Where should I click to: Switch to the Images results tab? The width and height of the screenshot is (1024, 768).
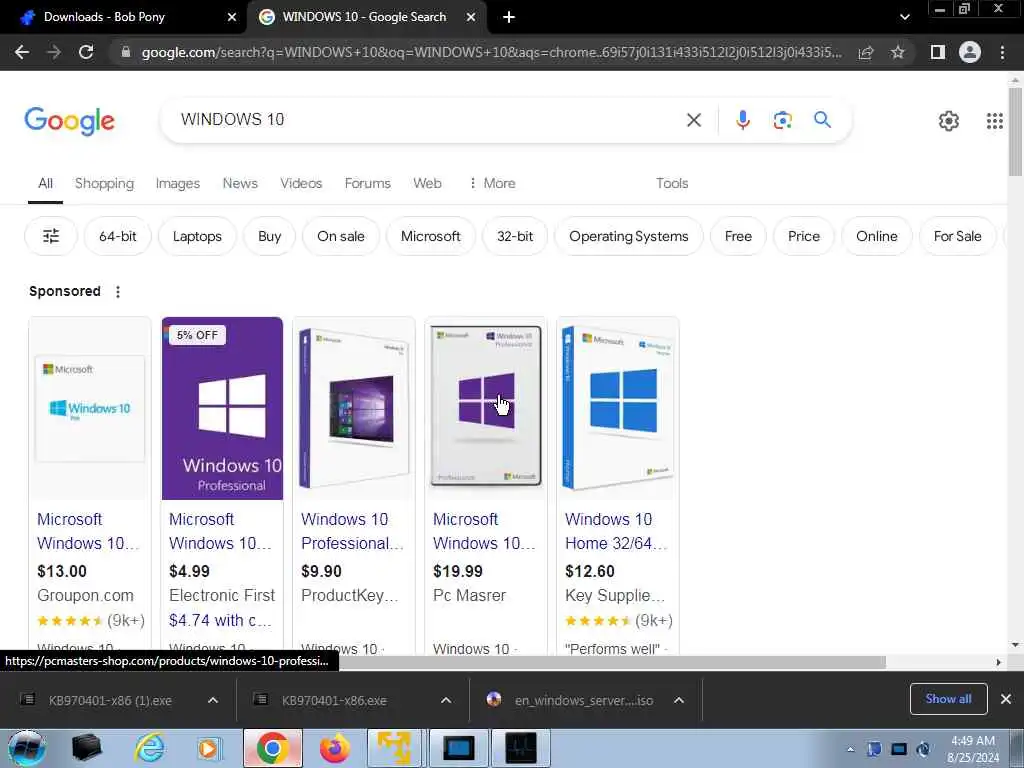click(178, 184)
